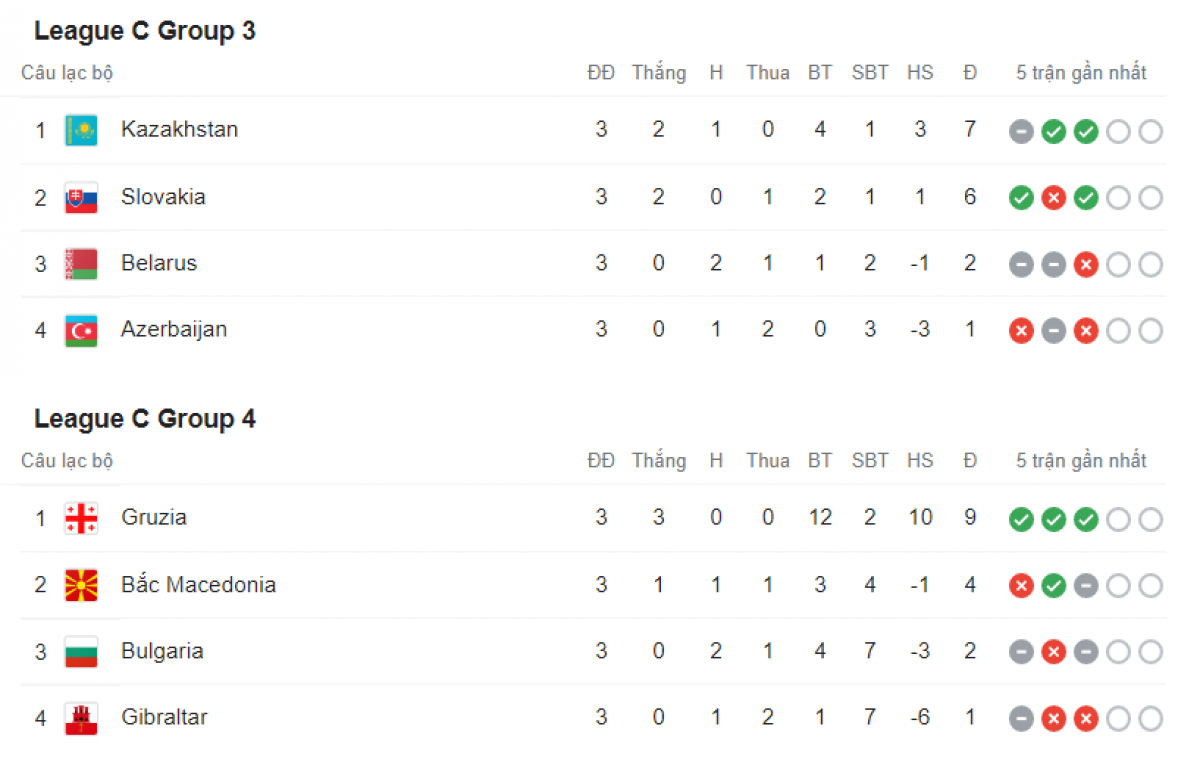Click Group 4's '5 trận gần nhất' header
1200x773 pixels.
click(x=1081, y=461)
